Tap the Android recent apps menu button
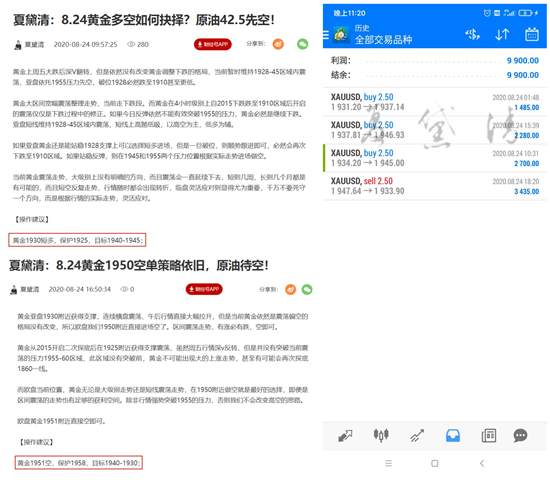 pyautogui.click(x=388, y=463)
